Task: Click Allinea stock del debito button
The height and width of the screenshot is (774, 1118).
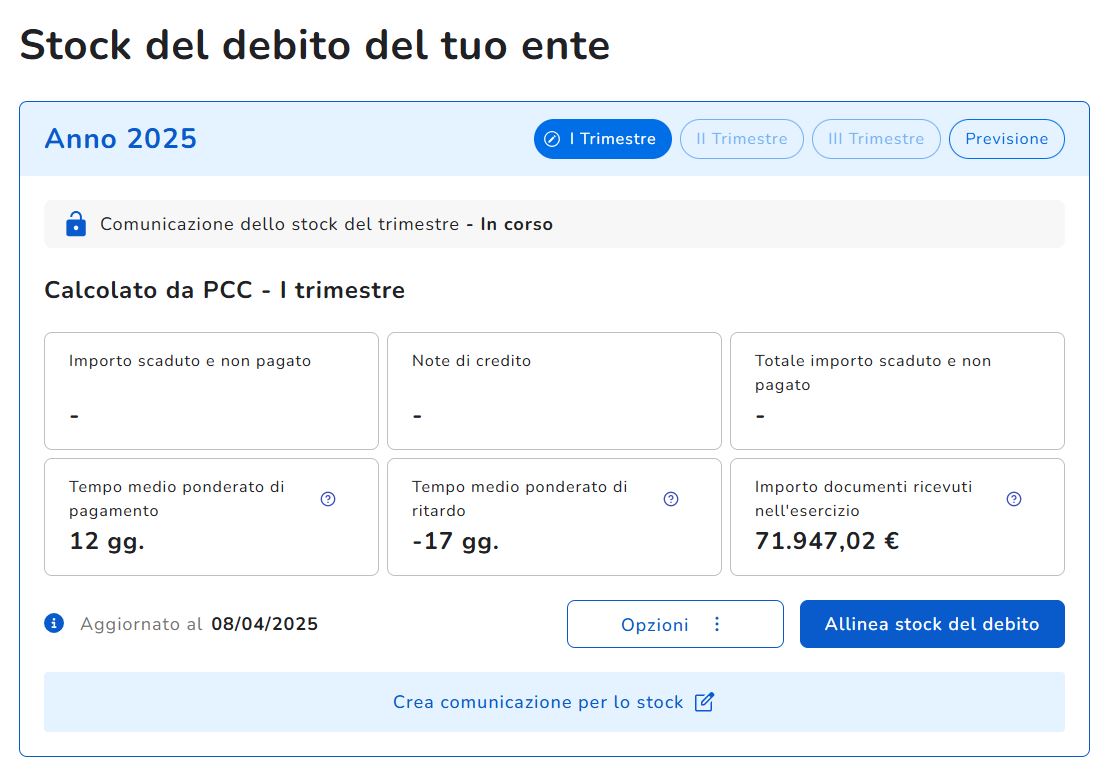Action: tap(932, 624)
